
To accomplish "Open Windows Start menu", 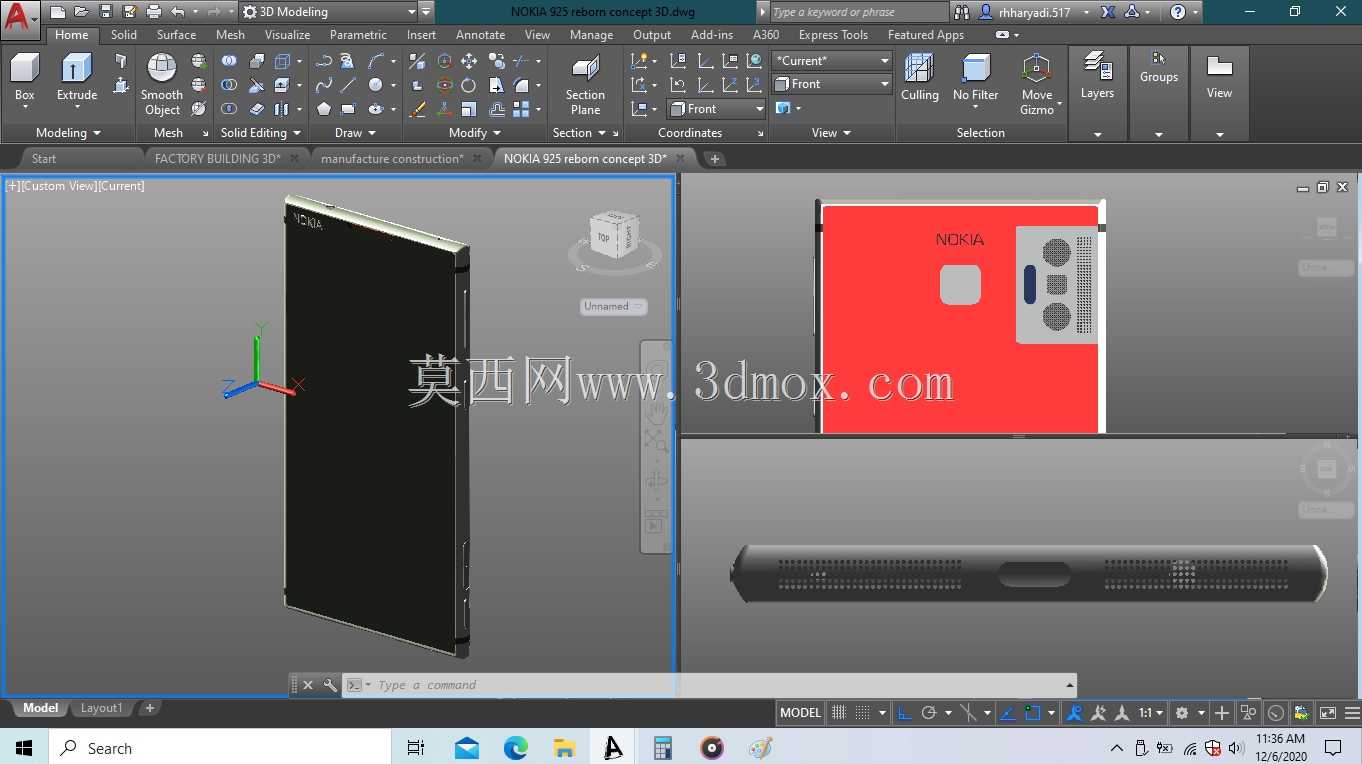I will tap(24, 748).
